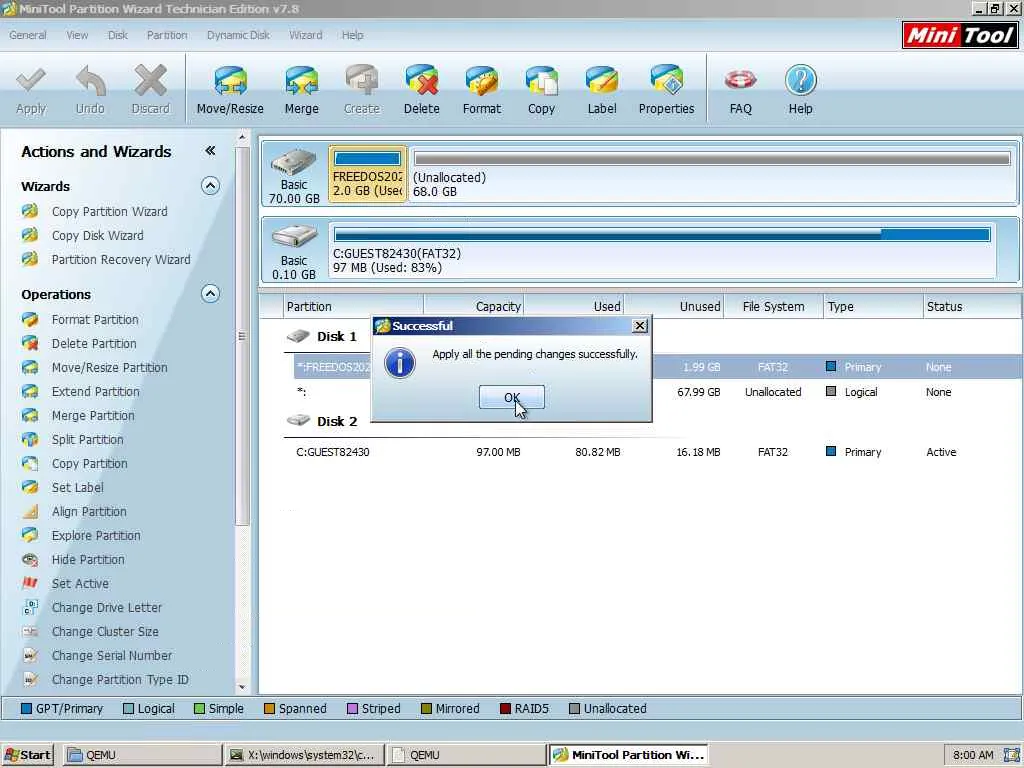Switch to the X:\windows\system32 taskbar window
1024x768 pixels.
click(x=303, y=755)
